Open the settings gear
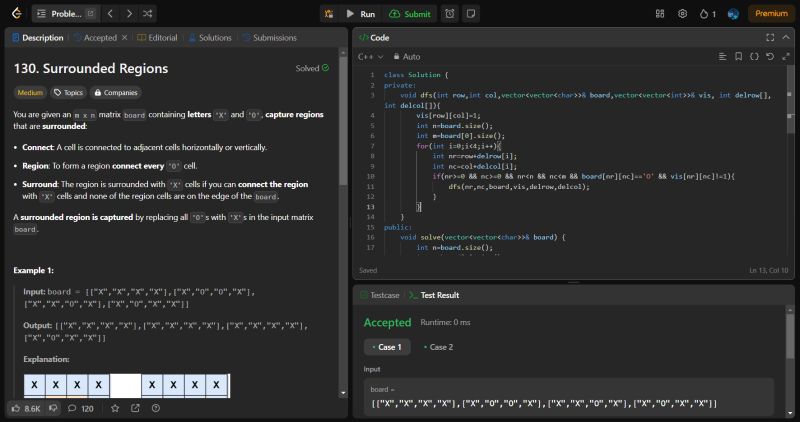The image size is (800, 422). (x=682, y=14)
